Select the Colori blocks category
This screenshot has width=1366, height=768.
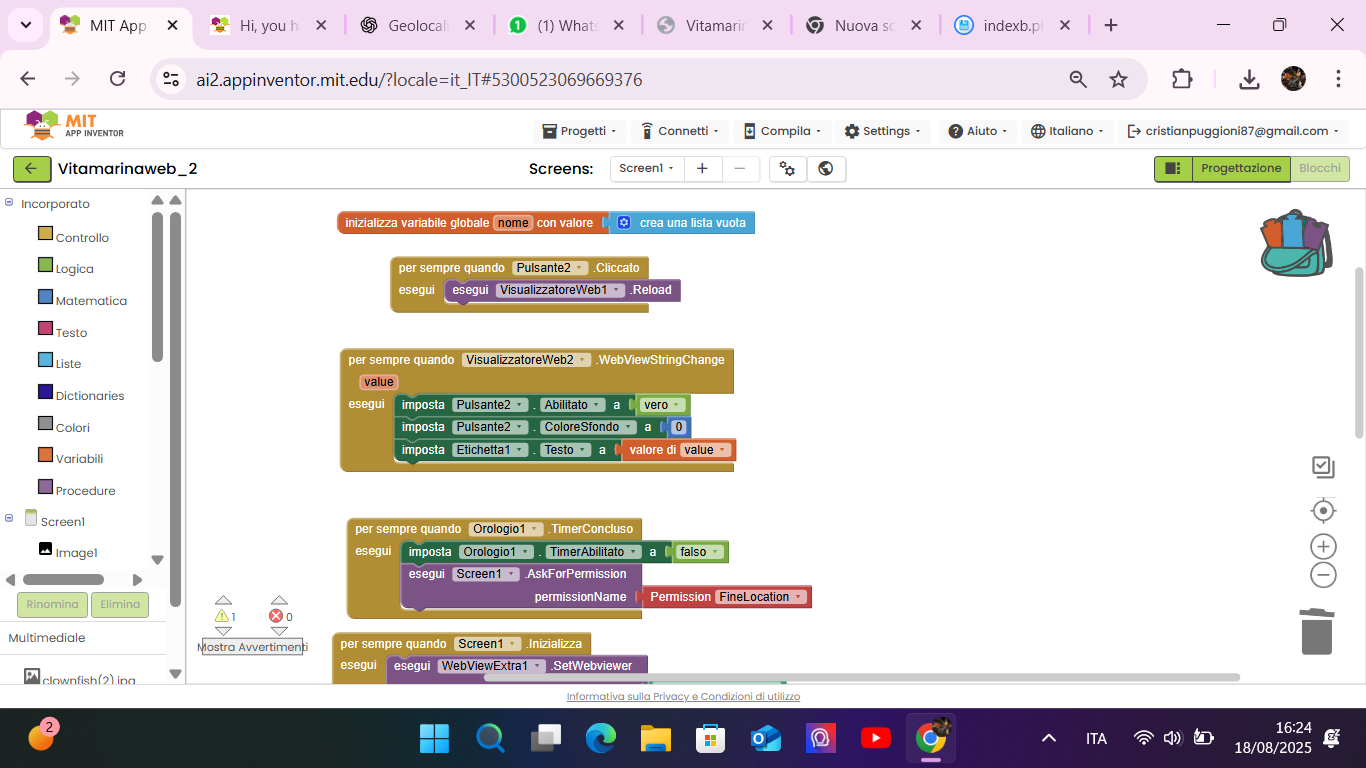point(72,427)
